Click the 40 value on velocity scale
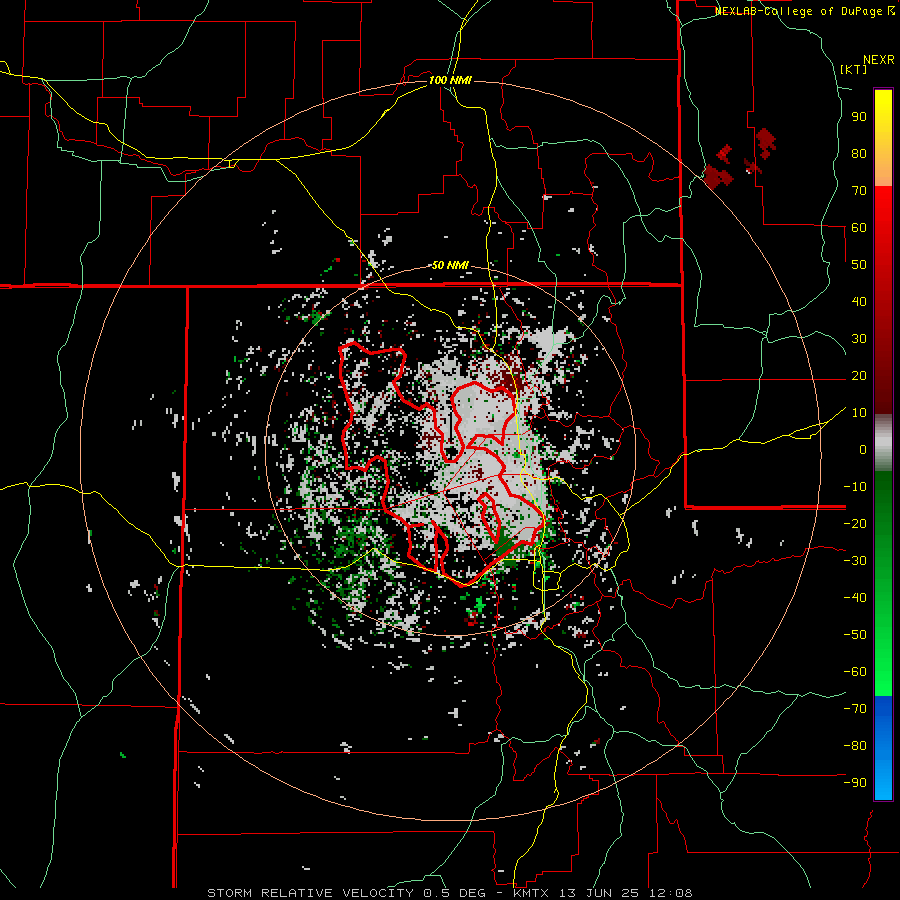This screenshot has width=900, height=900. [x=859, y=301]
